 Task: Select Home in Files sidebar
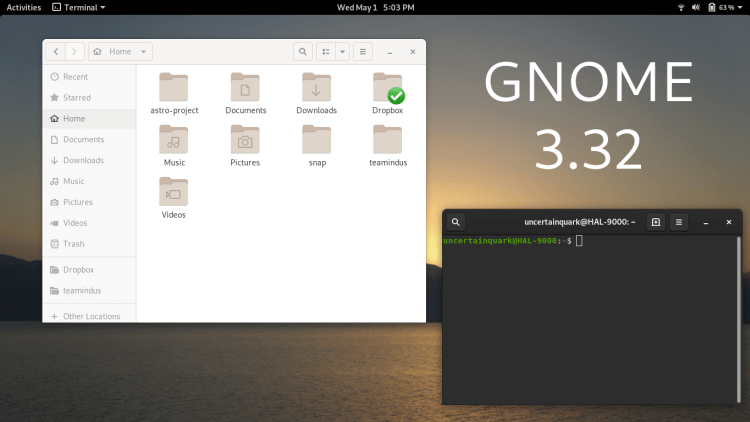click(89, 119)
